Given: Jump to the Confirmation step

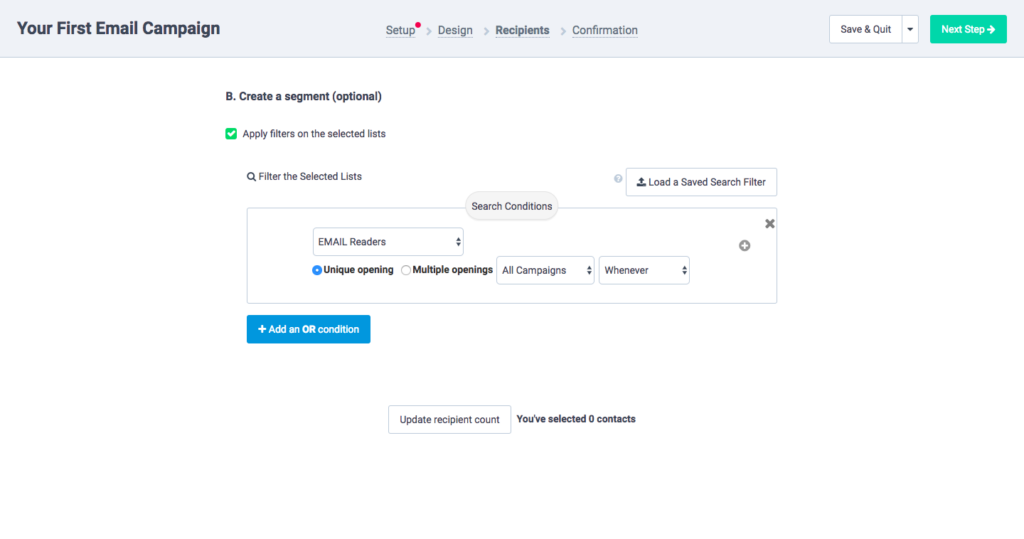Looking at the screenshot, I should (605, 31).
